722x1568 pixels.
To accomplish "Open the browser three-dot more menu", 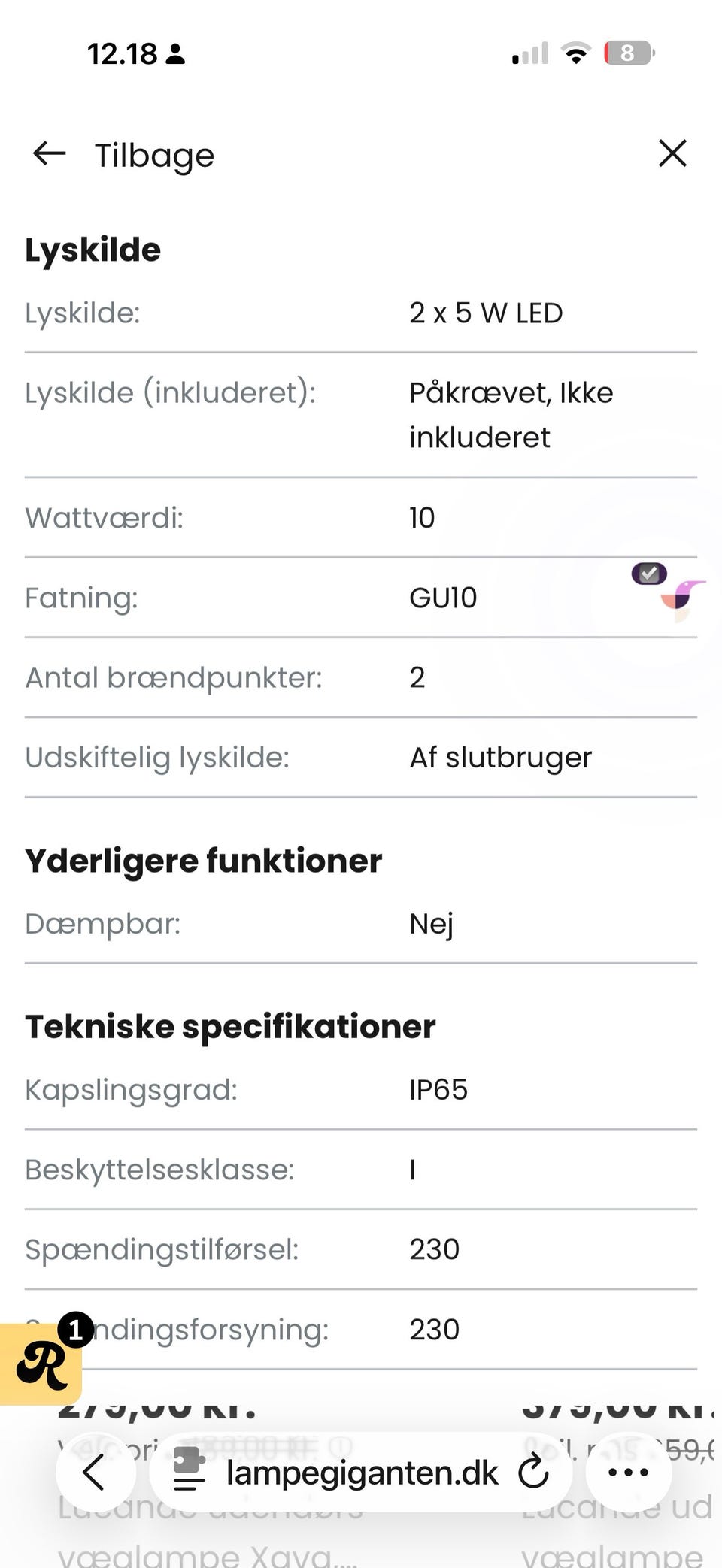I will 628,1472.
